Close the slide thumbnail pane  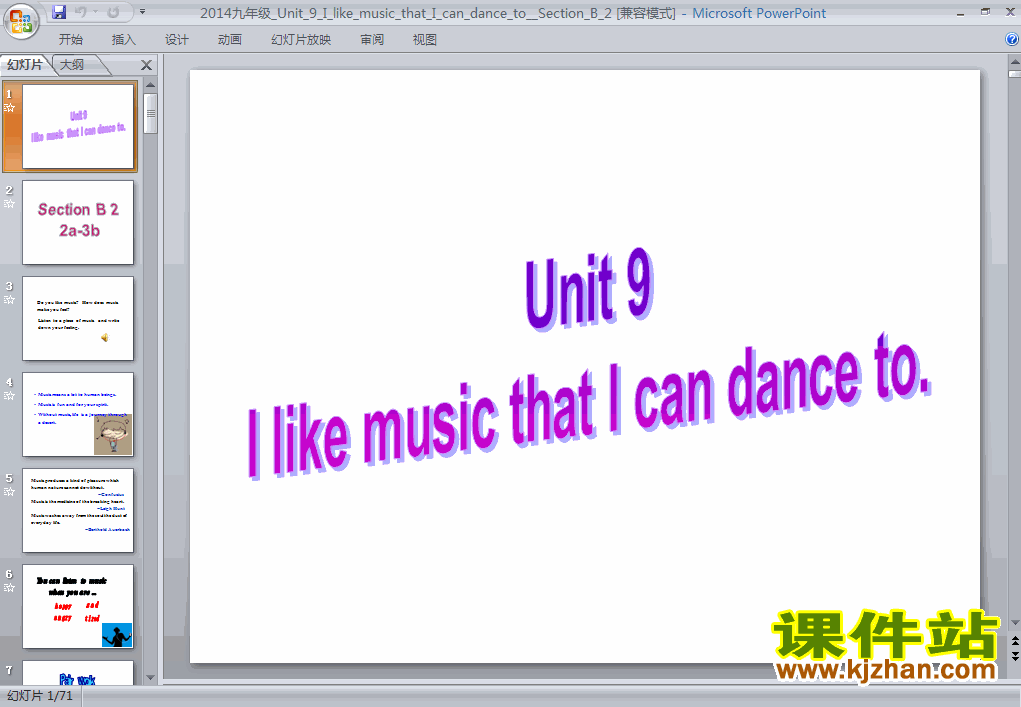tap(147, 65)
